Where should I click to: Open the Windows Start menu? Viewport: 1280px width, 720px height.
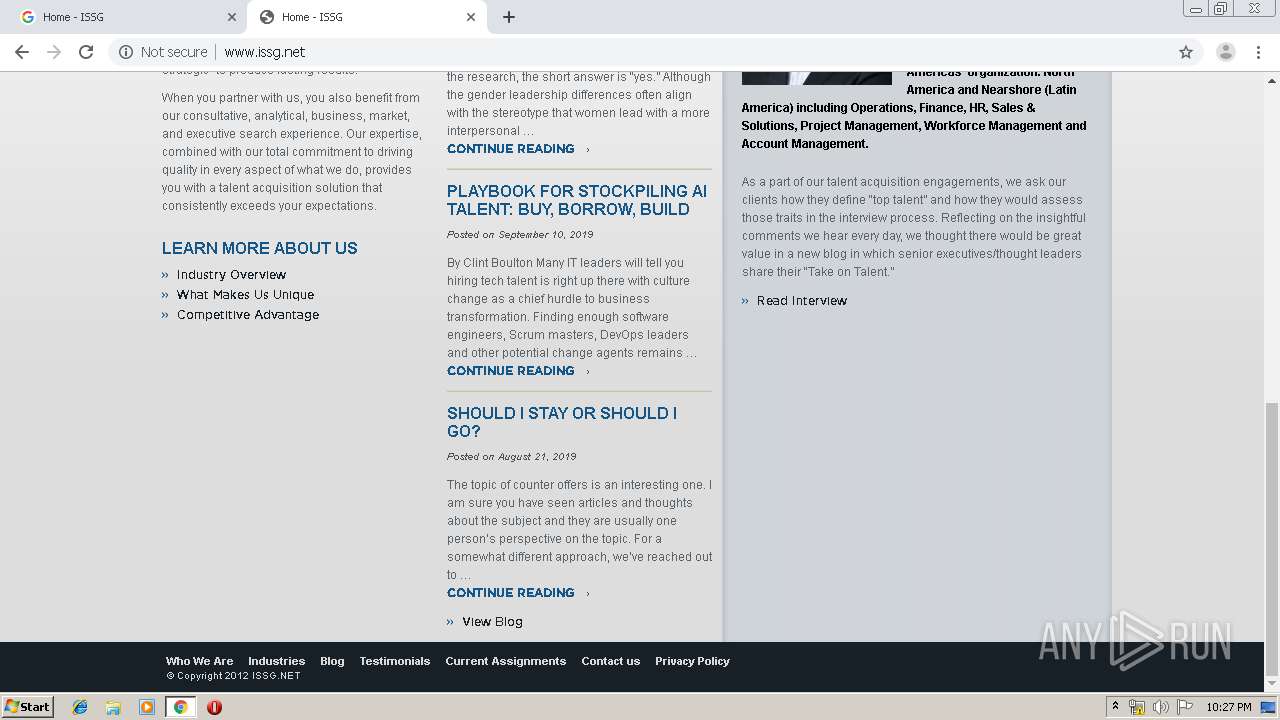(27, 706)
